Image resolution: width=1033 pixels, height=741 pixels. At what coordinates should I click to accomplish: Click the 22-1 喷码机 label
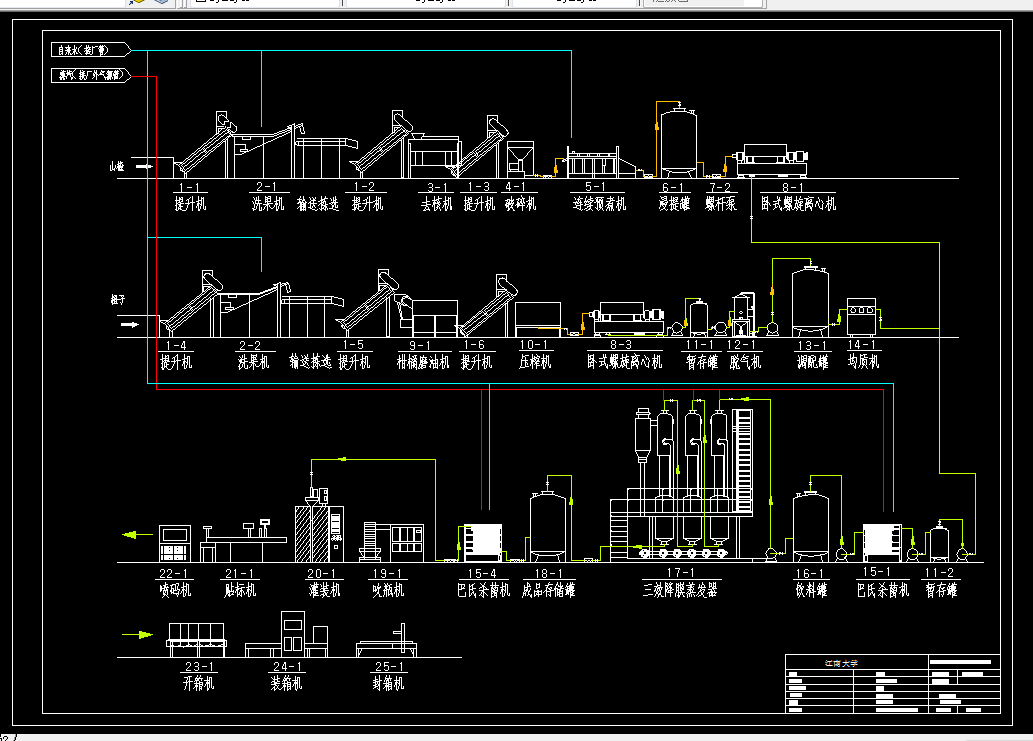175,583
